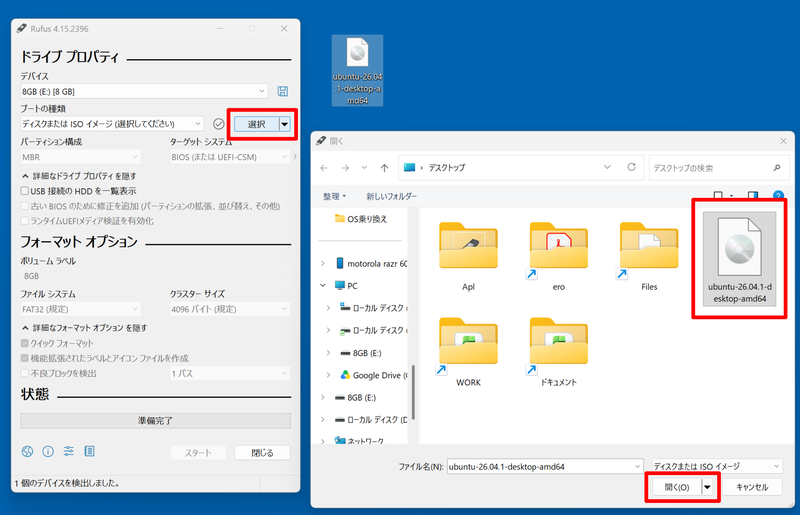Click the 開く(O) button
800x515 pixels.
tap(677, 487)
